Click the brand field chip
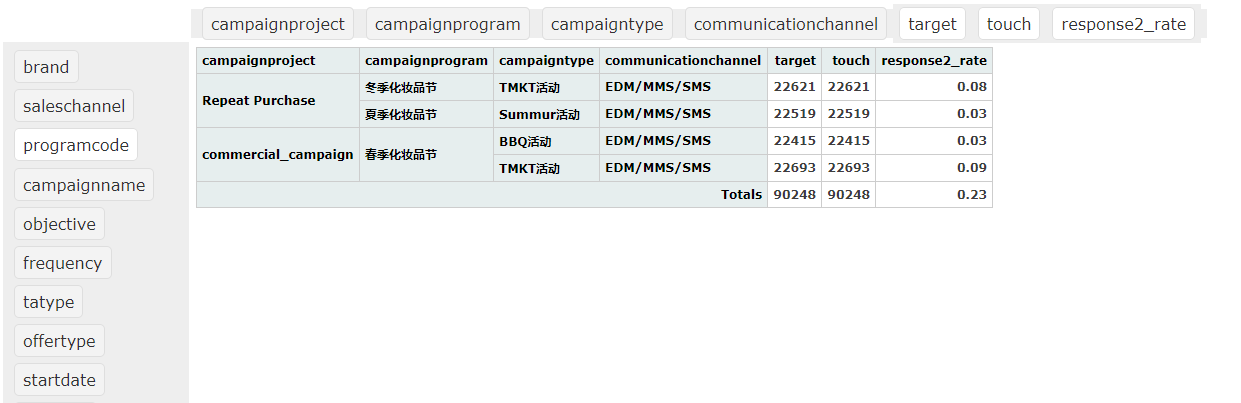This screenshot has height=403, width=1241. [x=46, y=67]
